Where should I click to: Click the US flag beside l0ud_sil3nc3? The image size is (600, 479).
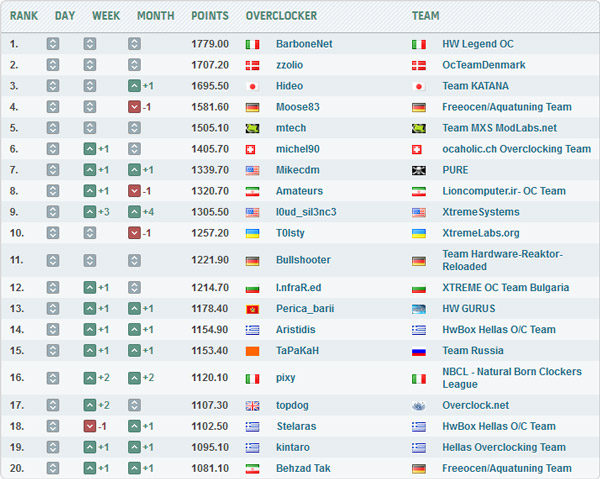252,213
